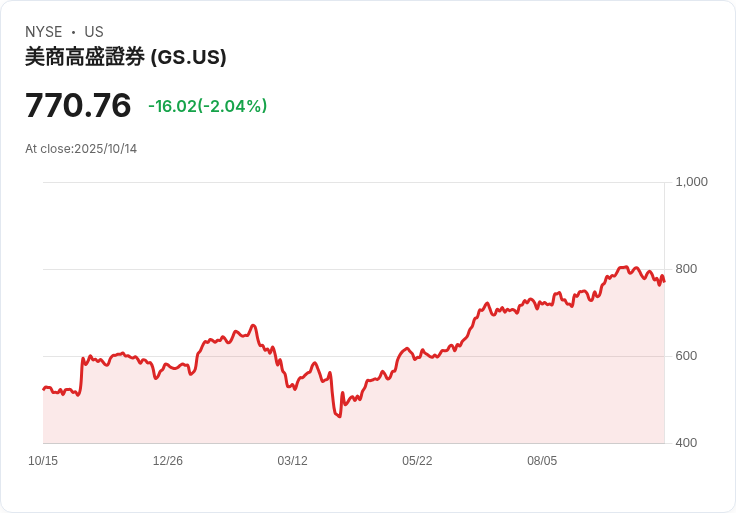The image size is (736, 513).
Task: Select the 08/05 date axis label
Action: tap(542, 461)
